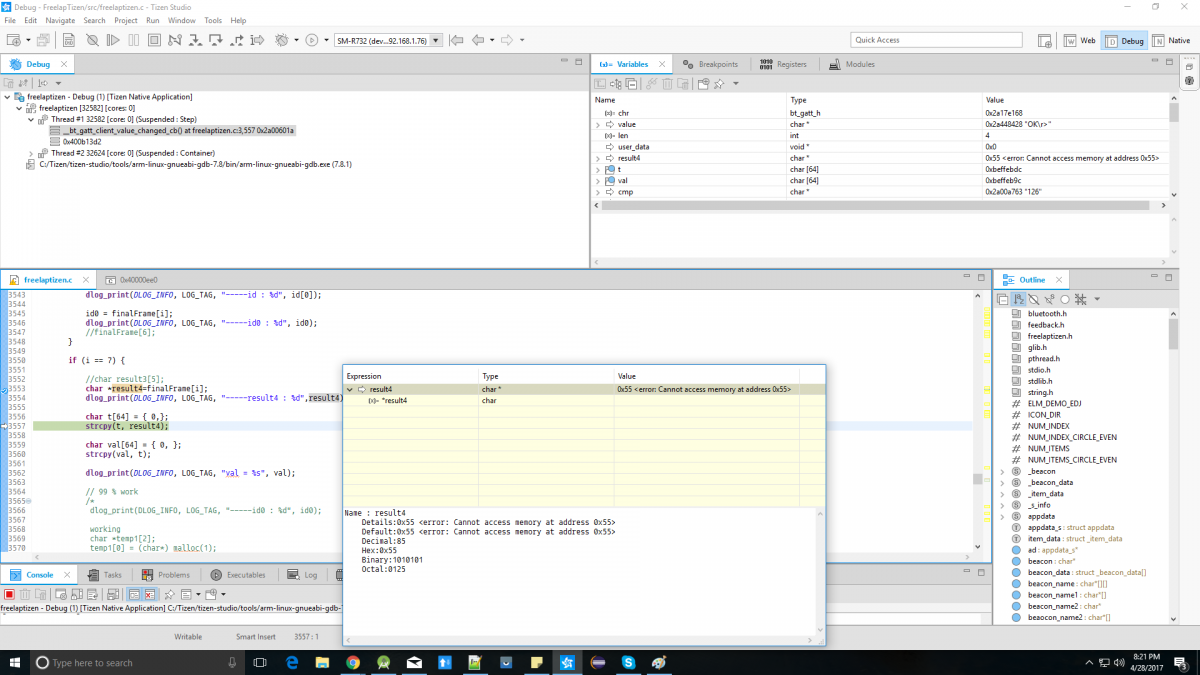
Task: Click the Resume debug toolbar icon
Action: tap(113, 40)
